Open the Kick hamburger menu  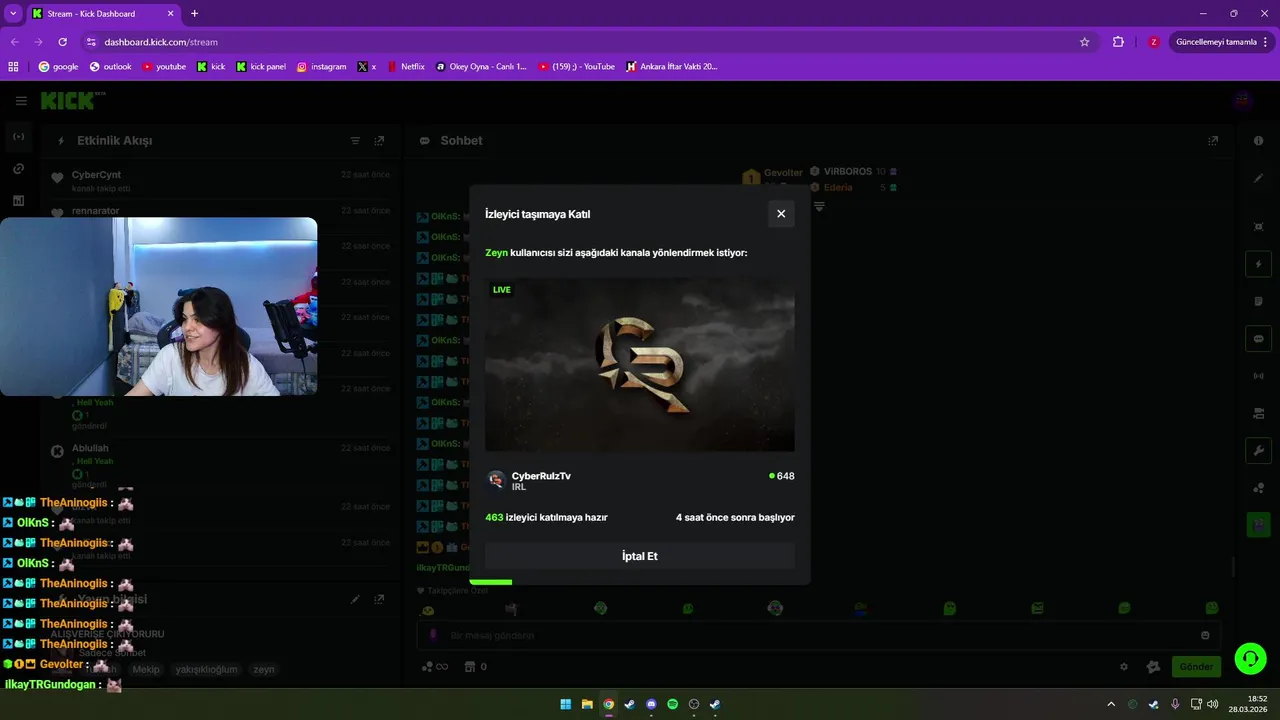pos(21,101)
